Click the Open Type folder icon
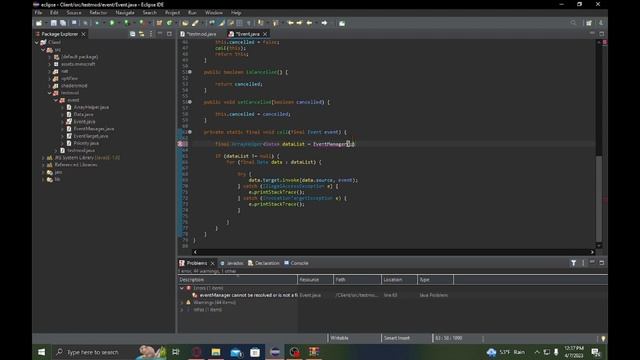Viewport: 640px width, 360px height. pyautogui.click(x=185, y=23)
